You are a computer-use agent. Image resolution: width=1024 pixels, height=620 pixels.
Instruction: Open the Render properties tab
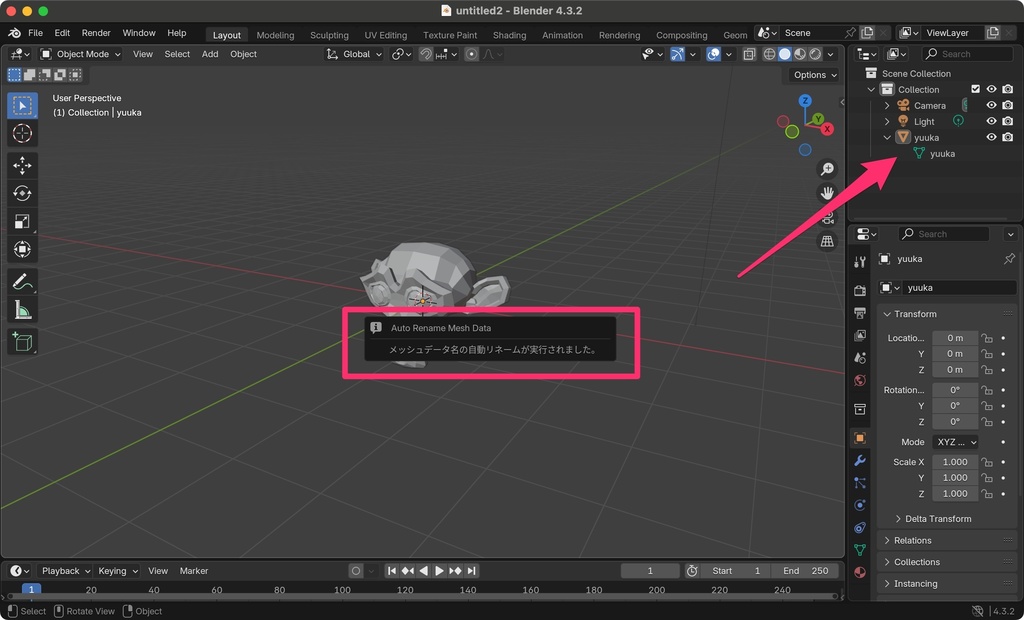tap(858, 289)
